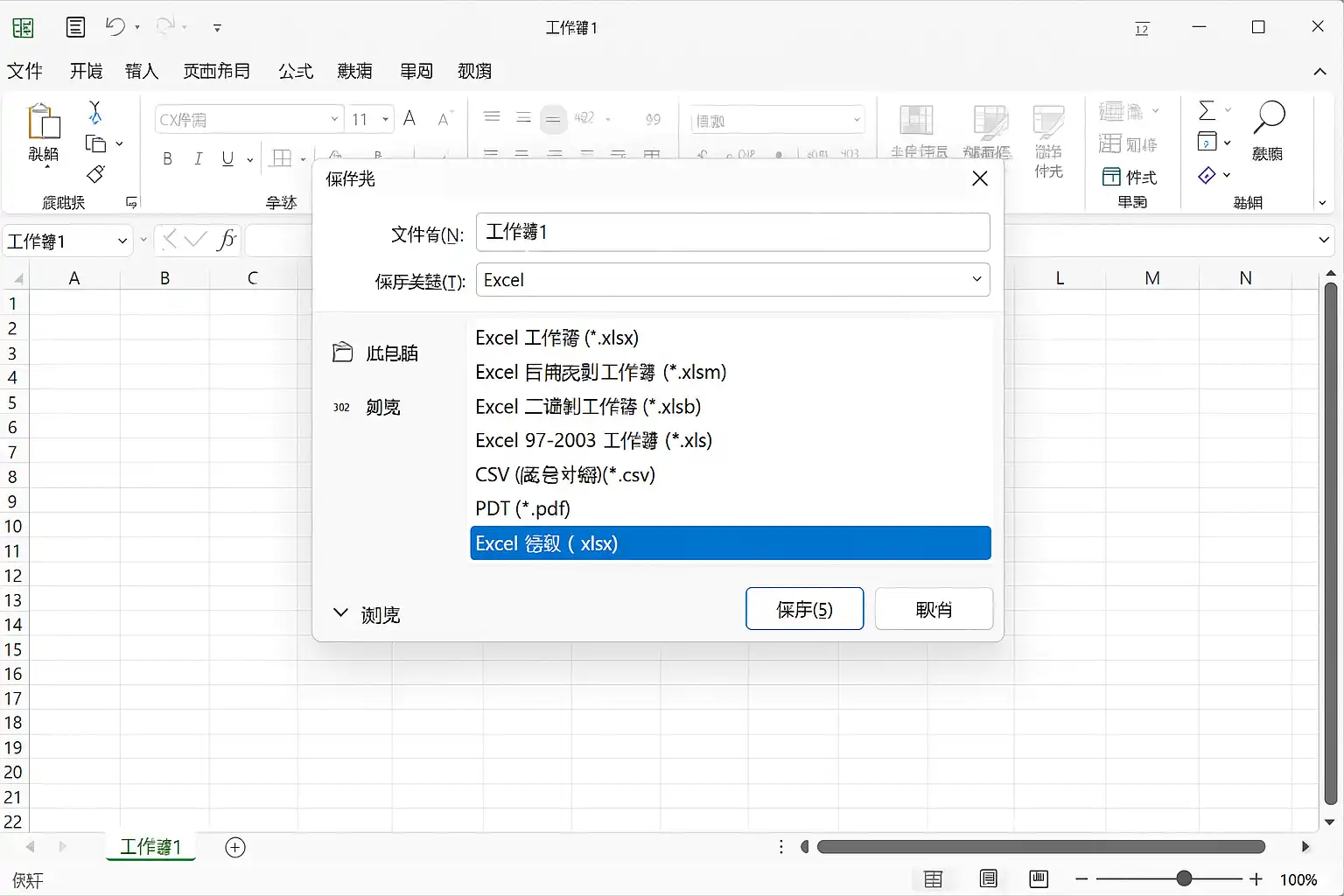Toggle Bold formatting

167,158
